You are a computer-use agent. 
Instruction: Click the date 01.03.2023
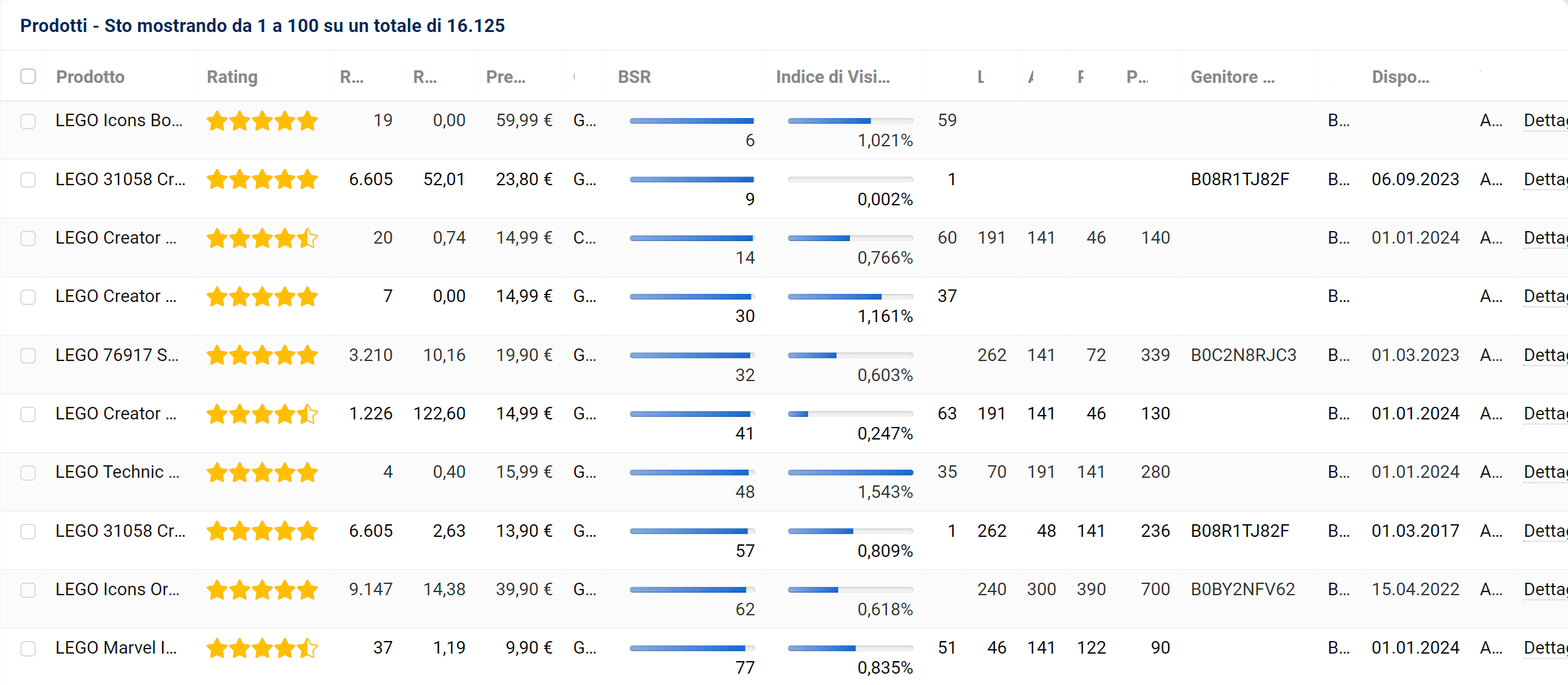tap(1415, 355)
